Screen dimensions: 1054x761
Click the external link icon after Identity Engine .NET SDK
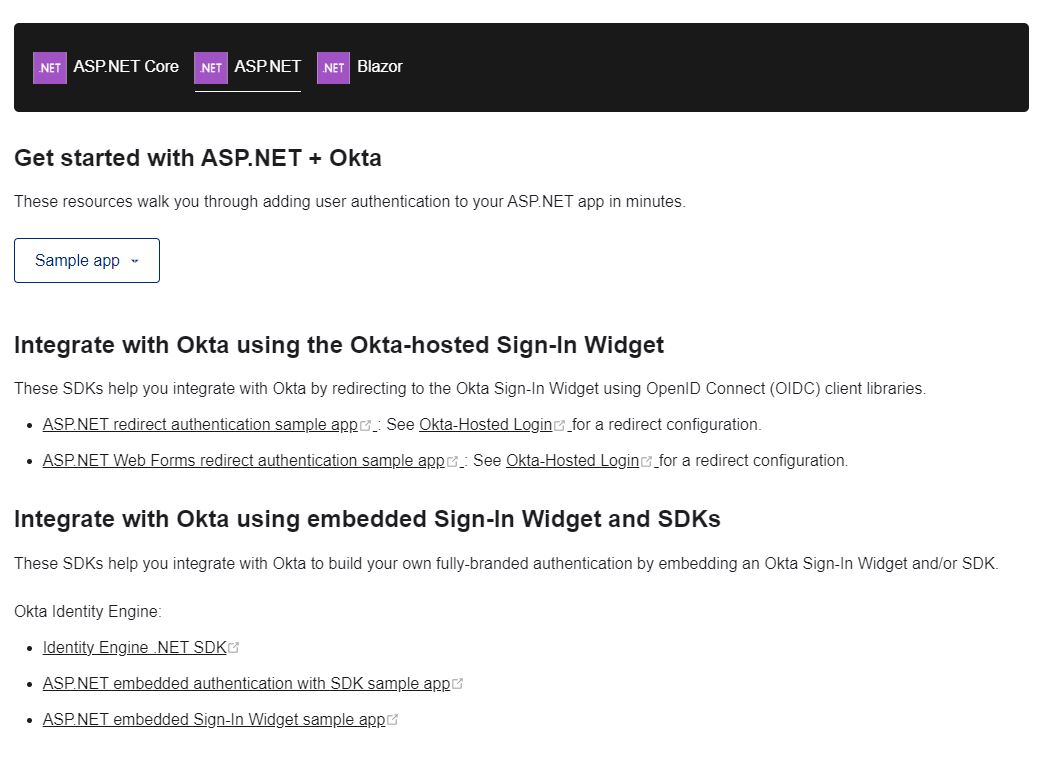point(234,645)
